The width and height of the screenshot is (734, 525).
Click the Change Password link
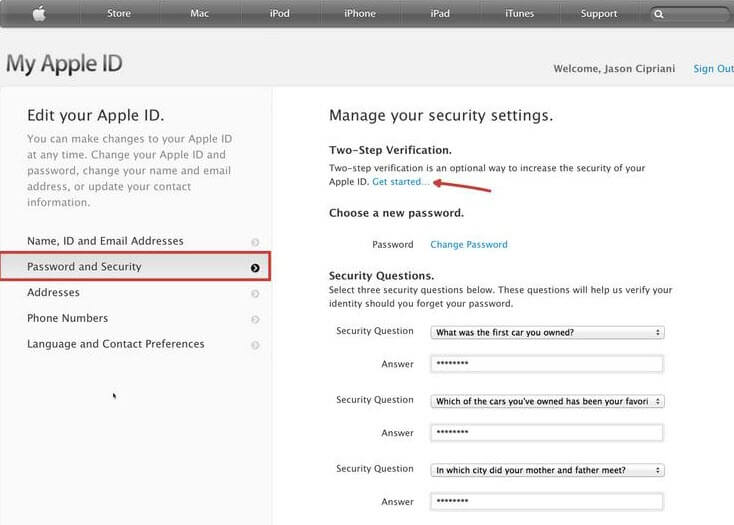click(469, 244)
